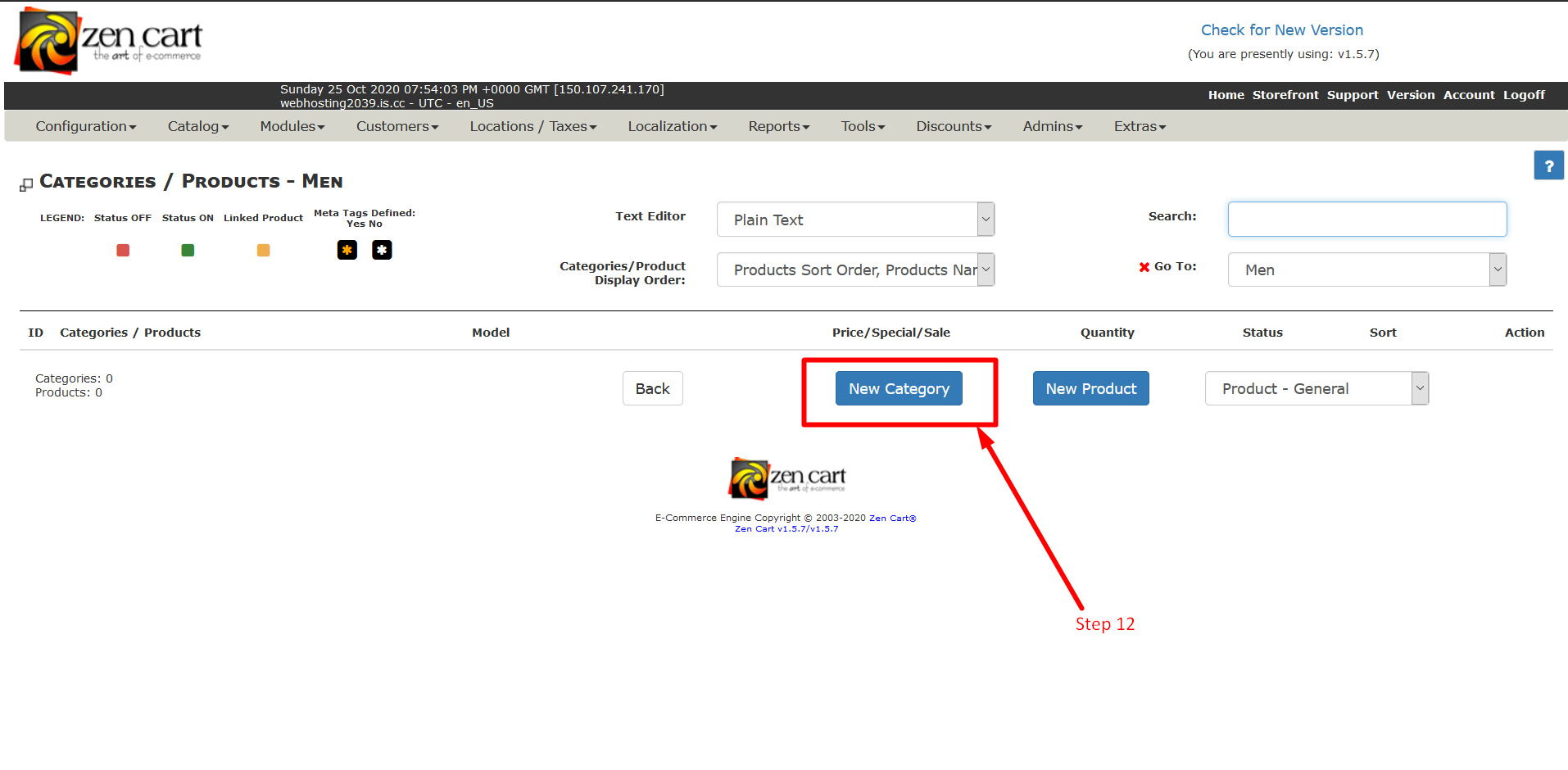Open the Configuration menu
Screen dimensions: 1568x770
coord(86,126)
